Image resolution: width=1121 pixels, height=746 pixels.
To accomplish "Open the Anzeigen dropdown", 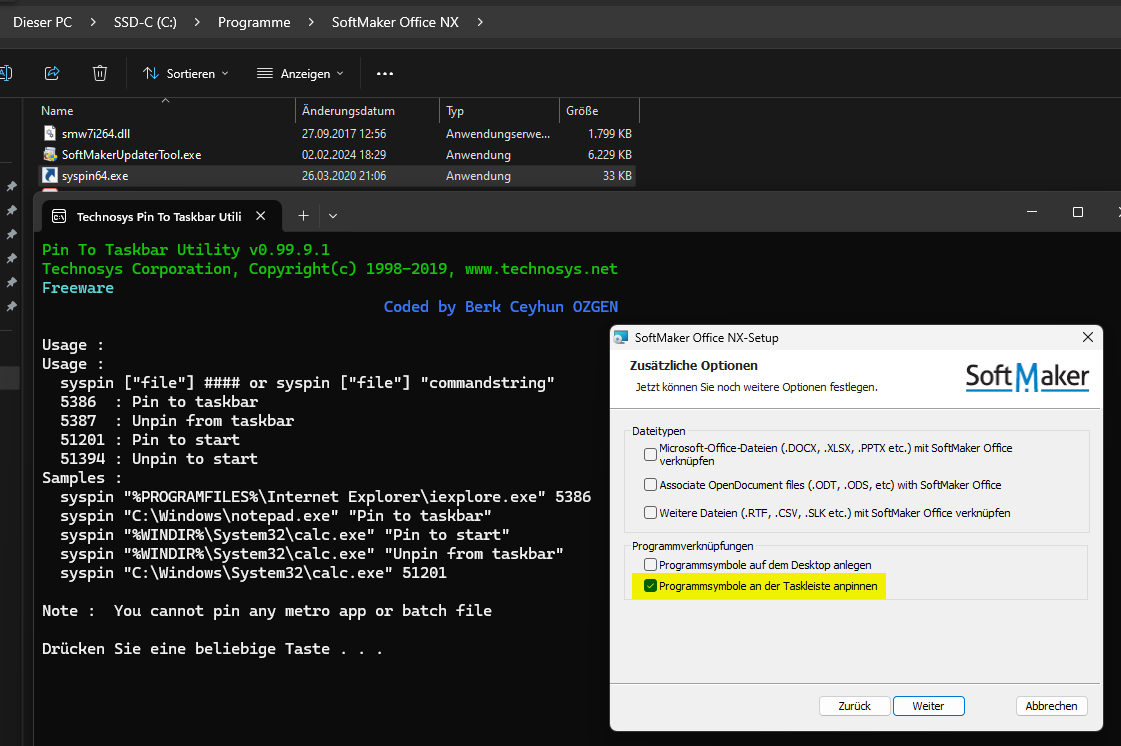I will (x=300, y=74).
